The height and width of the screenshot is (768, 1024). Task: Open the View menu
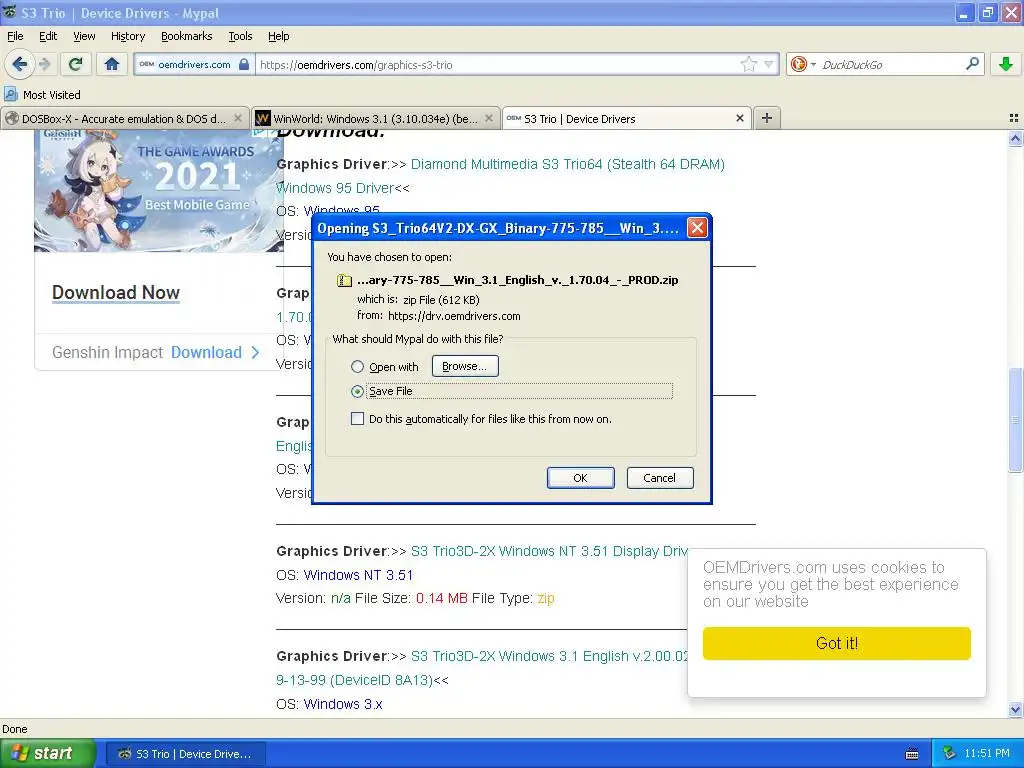[84, 36]
